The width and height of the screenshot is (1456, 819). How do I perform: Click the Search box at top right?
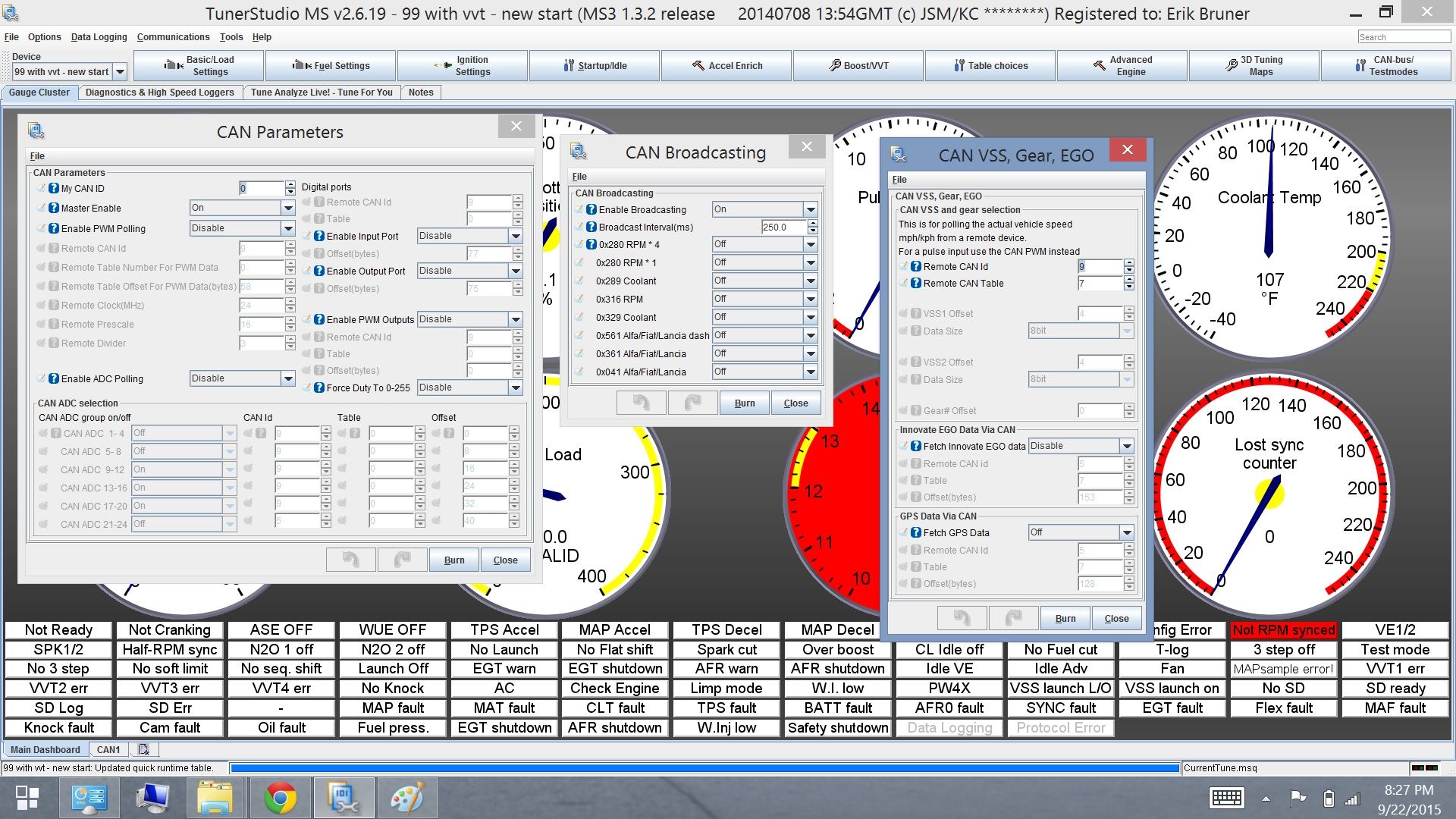click(1403, 37)
